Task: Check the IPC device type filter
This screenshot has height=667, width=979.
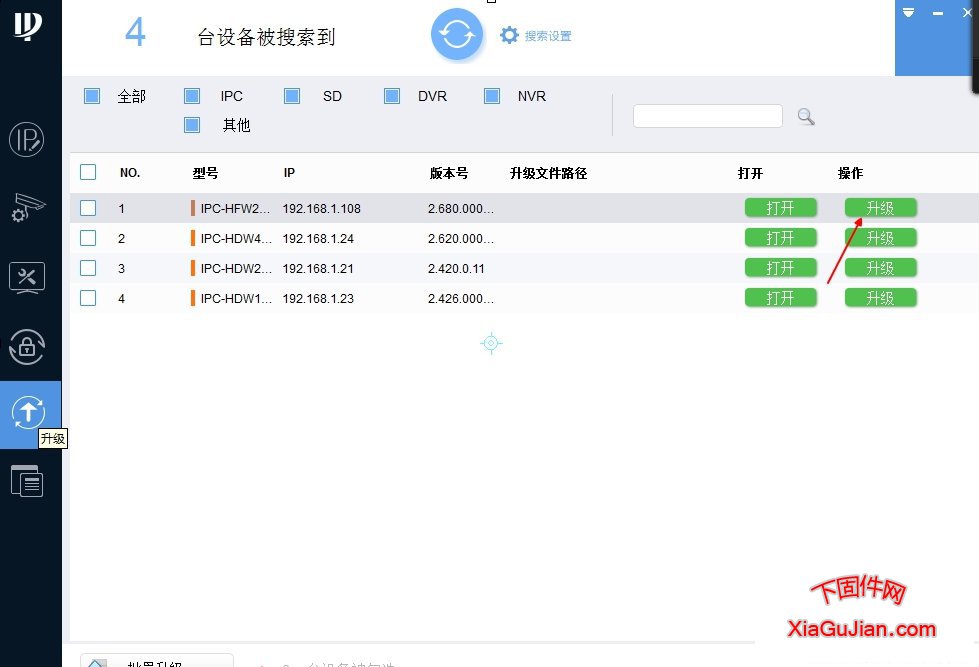Action: coord(191,95)
